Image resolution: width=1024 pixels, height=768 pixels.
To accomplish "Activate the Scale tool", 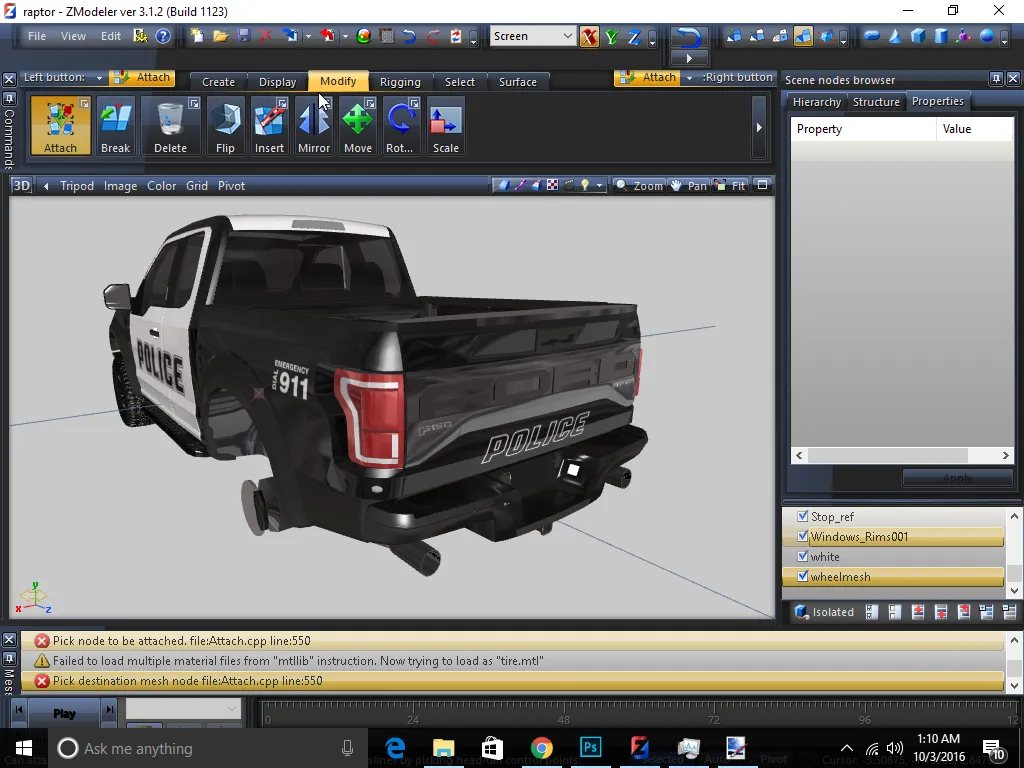I will coord(445,125).
